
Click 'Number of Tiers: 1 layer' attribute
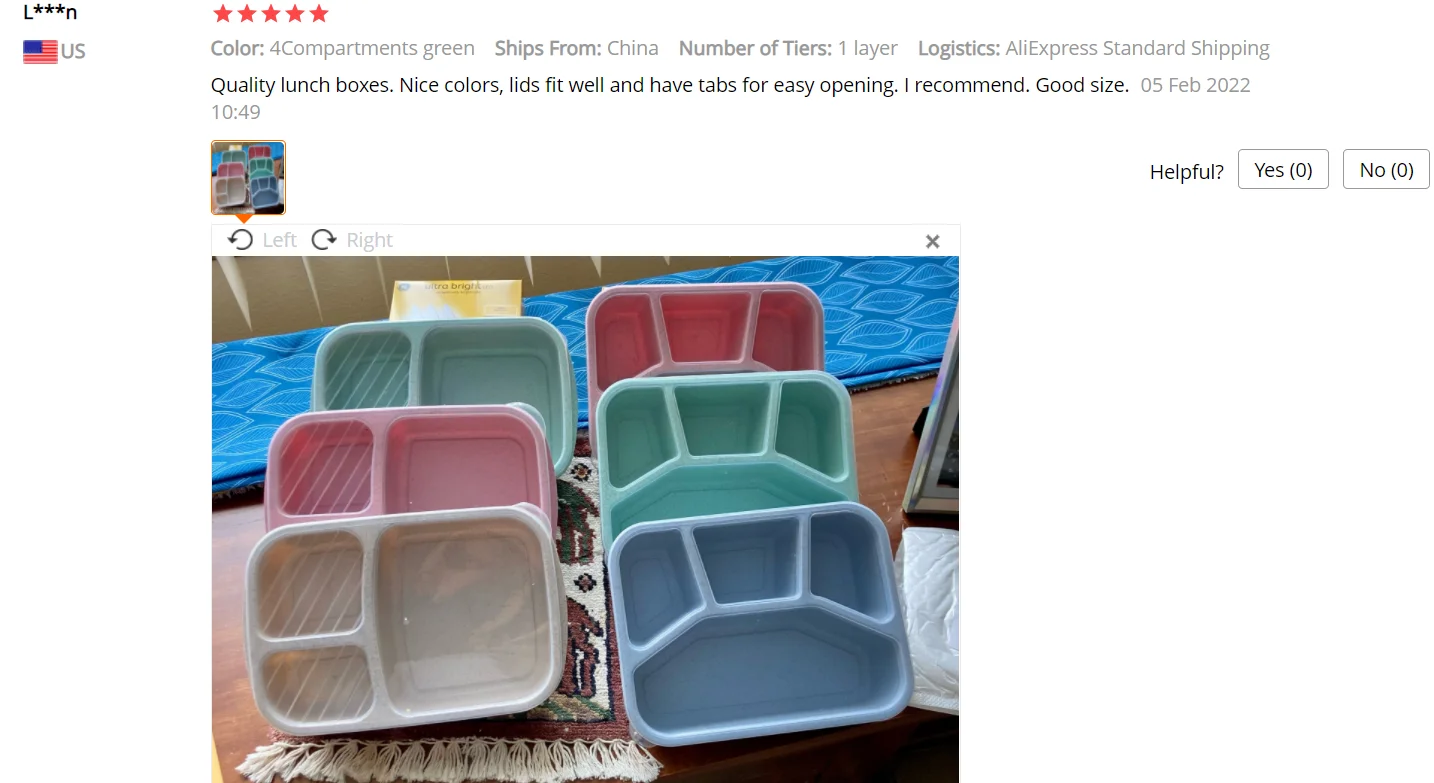pos(788,48)
